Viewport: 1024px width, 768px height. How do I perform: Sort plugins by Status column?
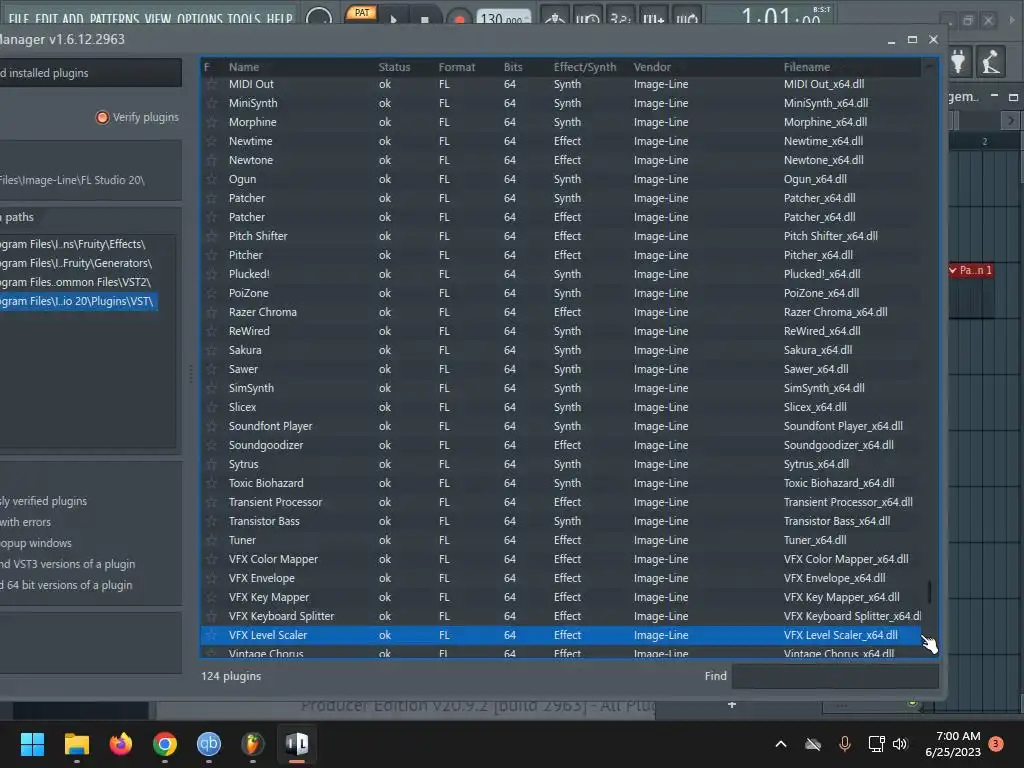click(x=394, y=67)
